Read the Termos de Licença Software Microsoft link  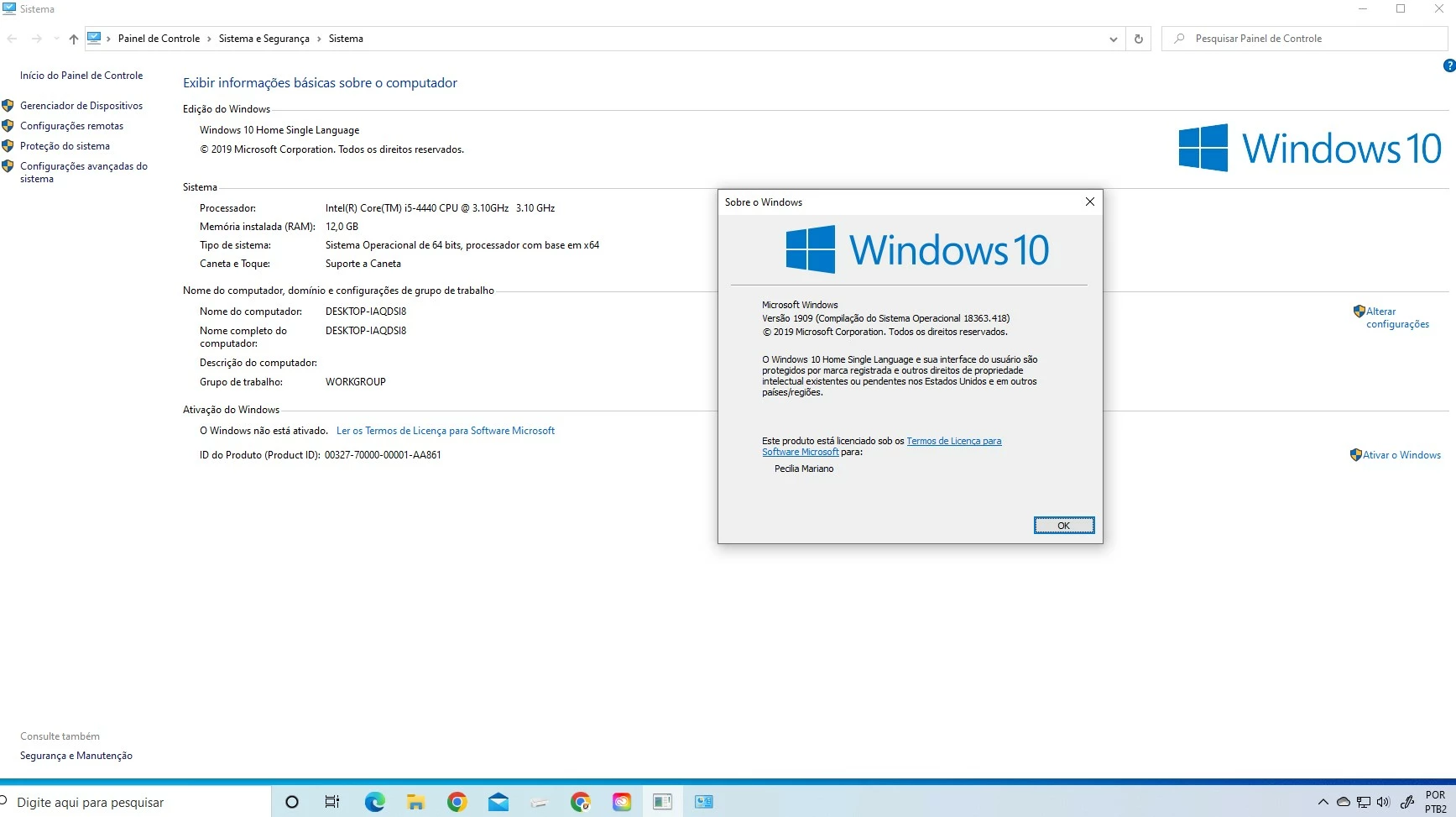click(446, 431)
